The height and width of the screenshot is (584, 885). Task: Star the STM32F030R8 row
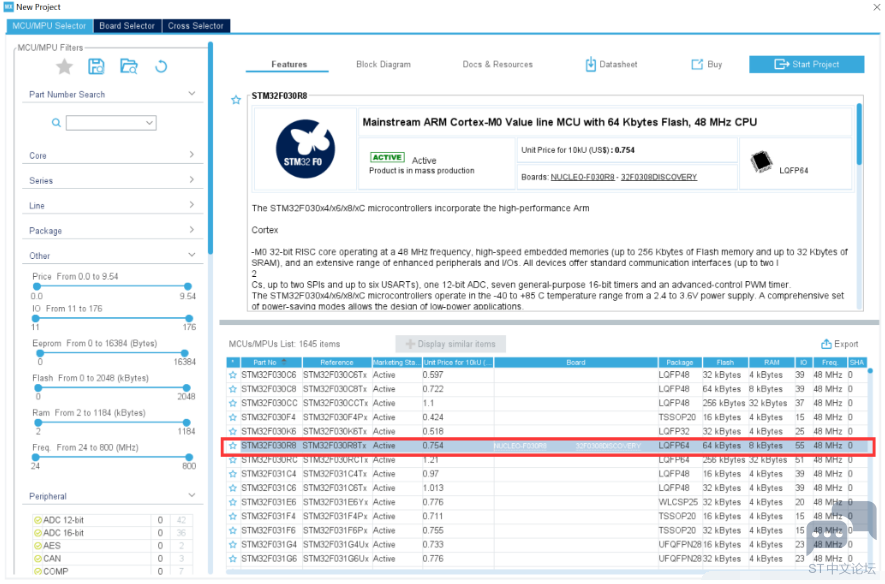click(233, 445)
